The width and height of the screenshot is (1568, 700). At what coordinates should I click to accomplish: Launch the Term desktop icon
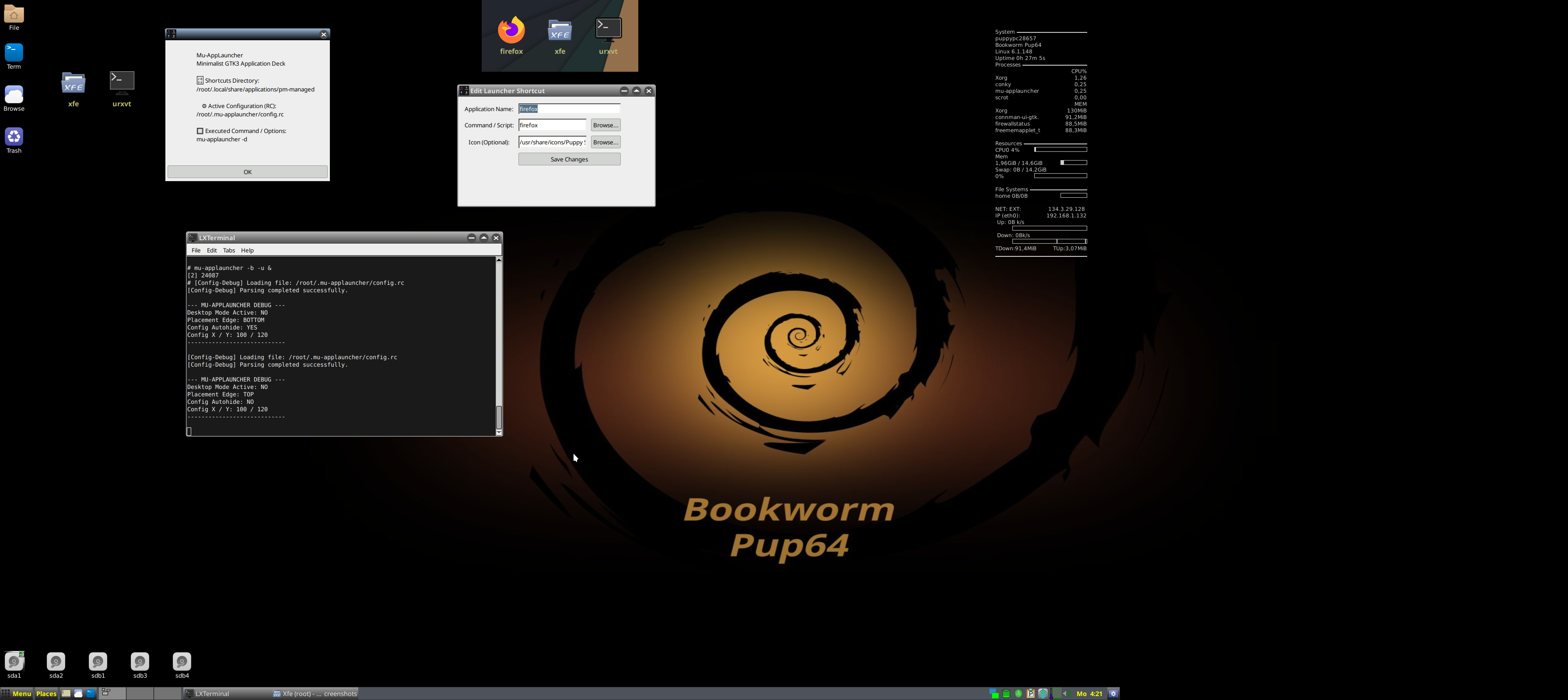[14, 53]
